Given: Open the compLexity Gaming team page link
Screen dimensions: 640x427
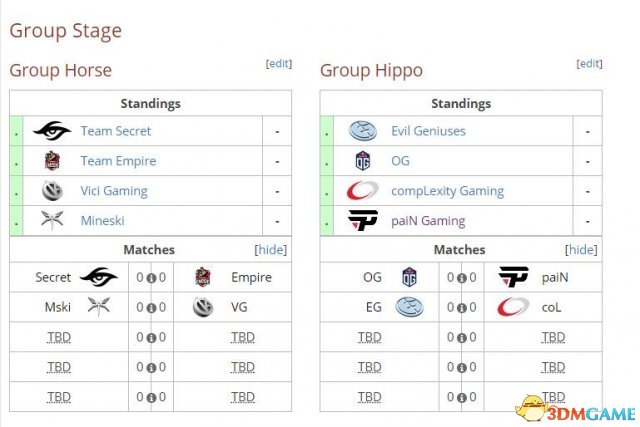Looking at the screenshot, I should click(447, 191).
